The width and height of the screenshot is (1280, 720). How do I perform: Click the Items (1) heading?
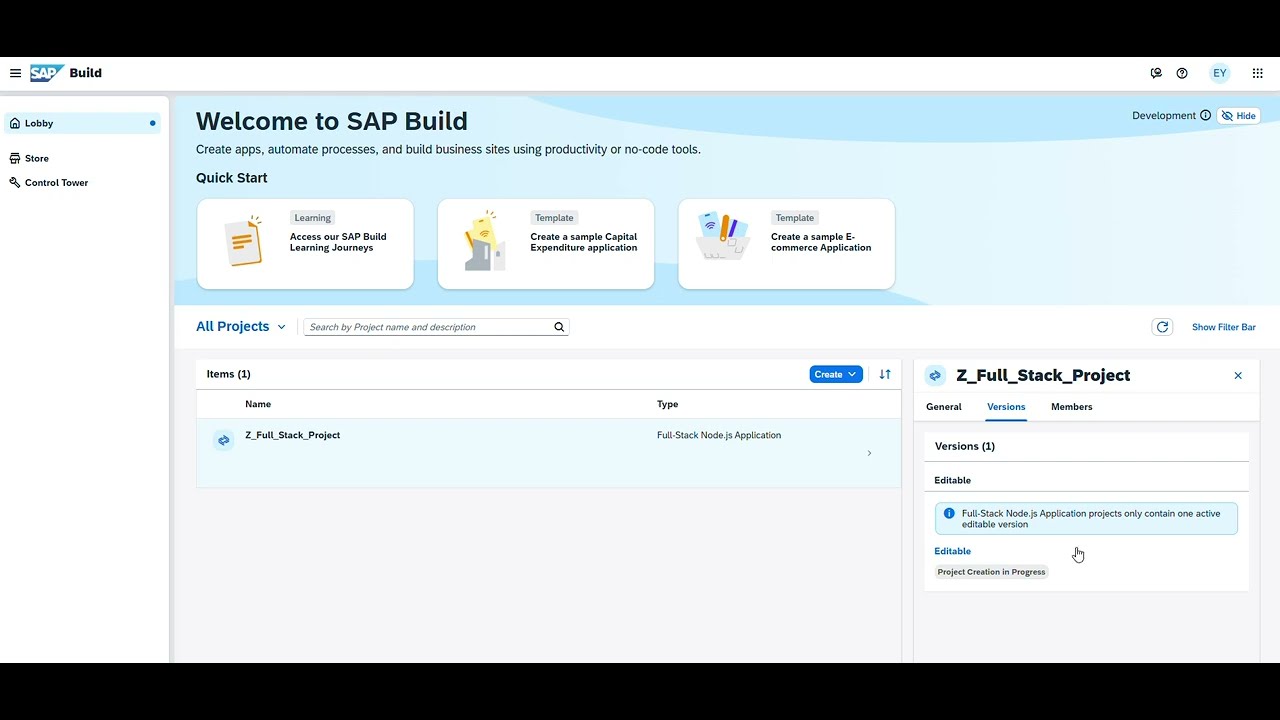229,374
